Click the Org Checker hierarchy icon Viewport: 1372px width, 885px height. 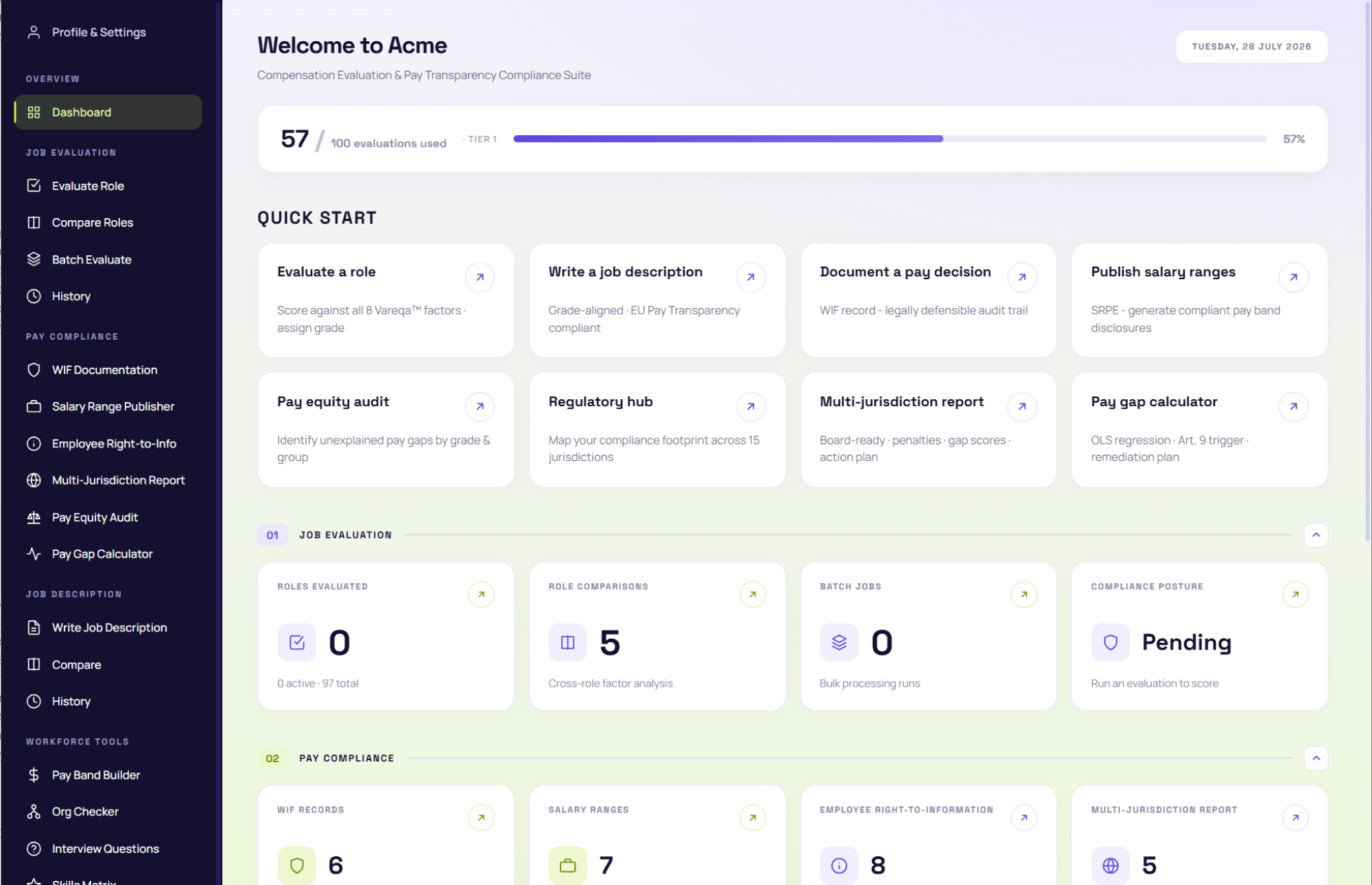(34, 812)
